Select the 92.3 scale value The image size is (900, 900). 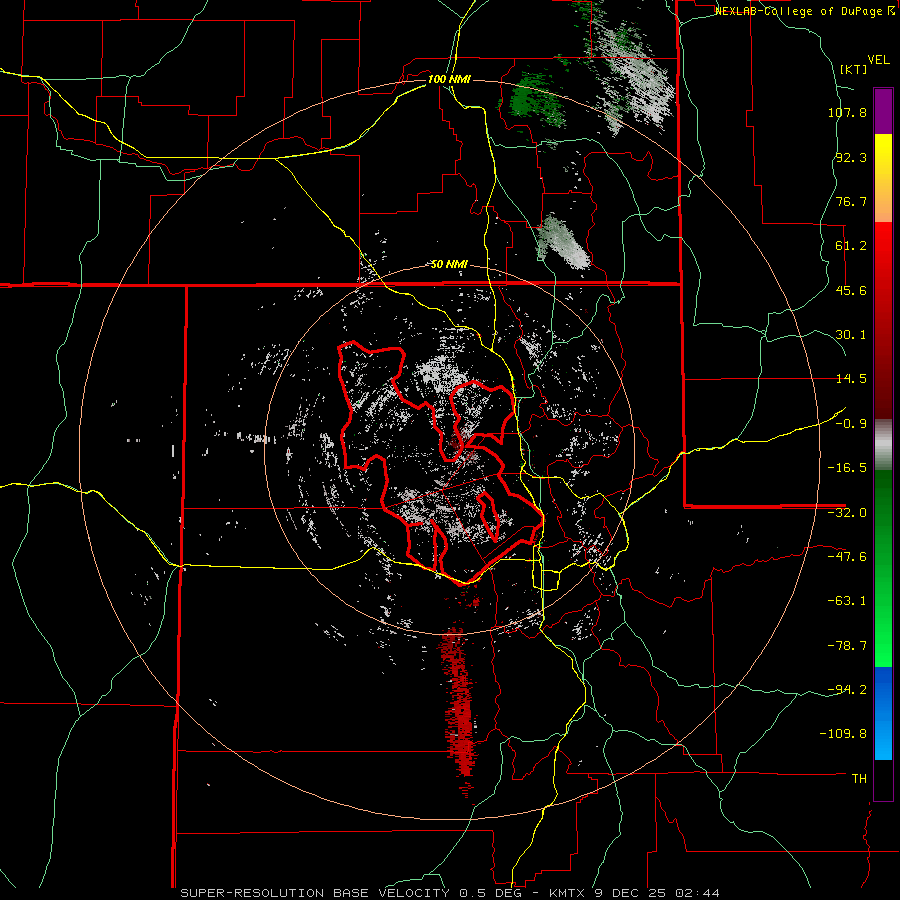point(851,157)
